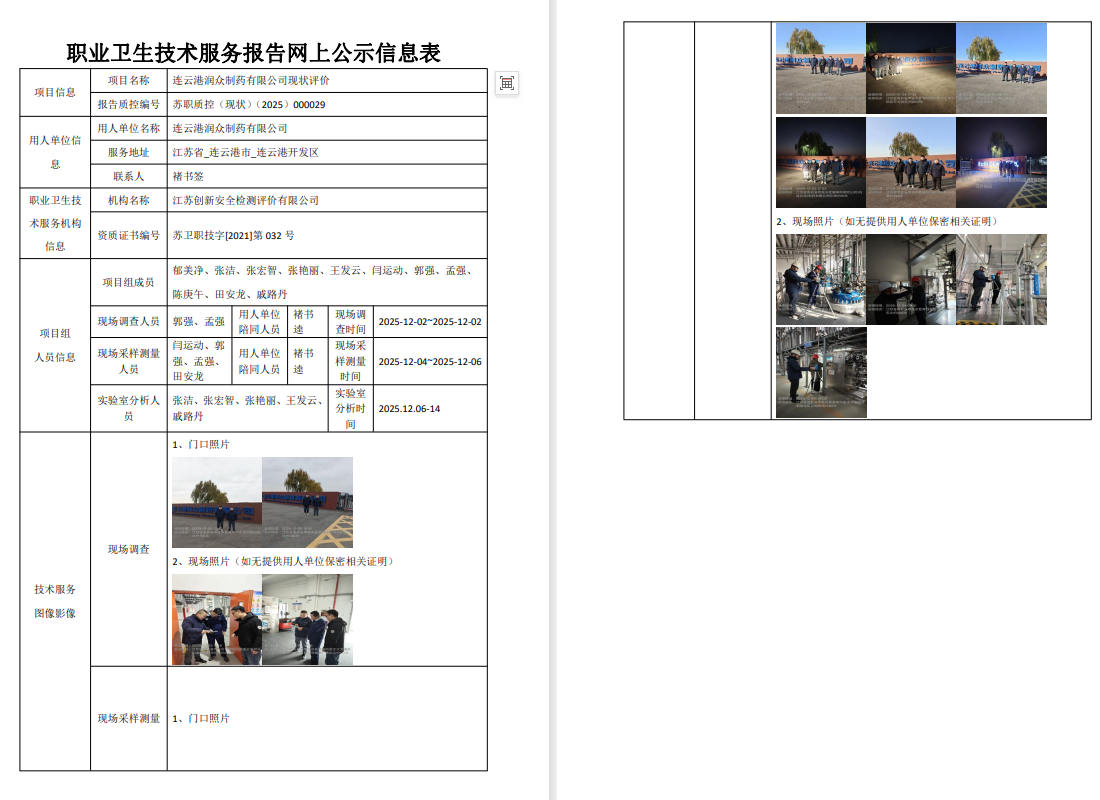This screenshot has height=800, width=1100.
Task: Open indoor site photo with orange cabinet
Action: click(216, 620)
